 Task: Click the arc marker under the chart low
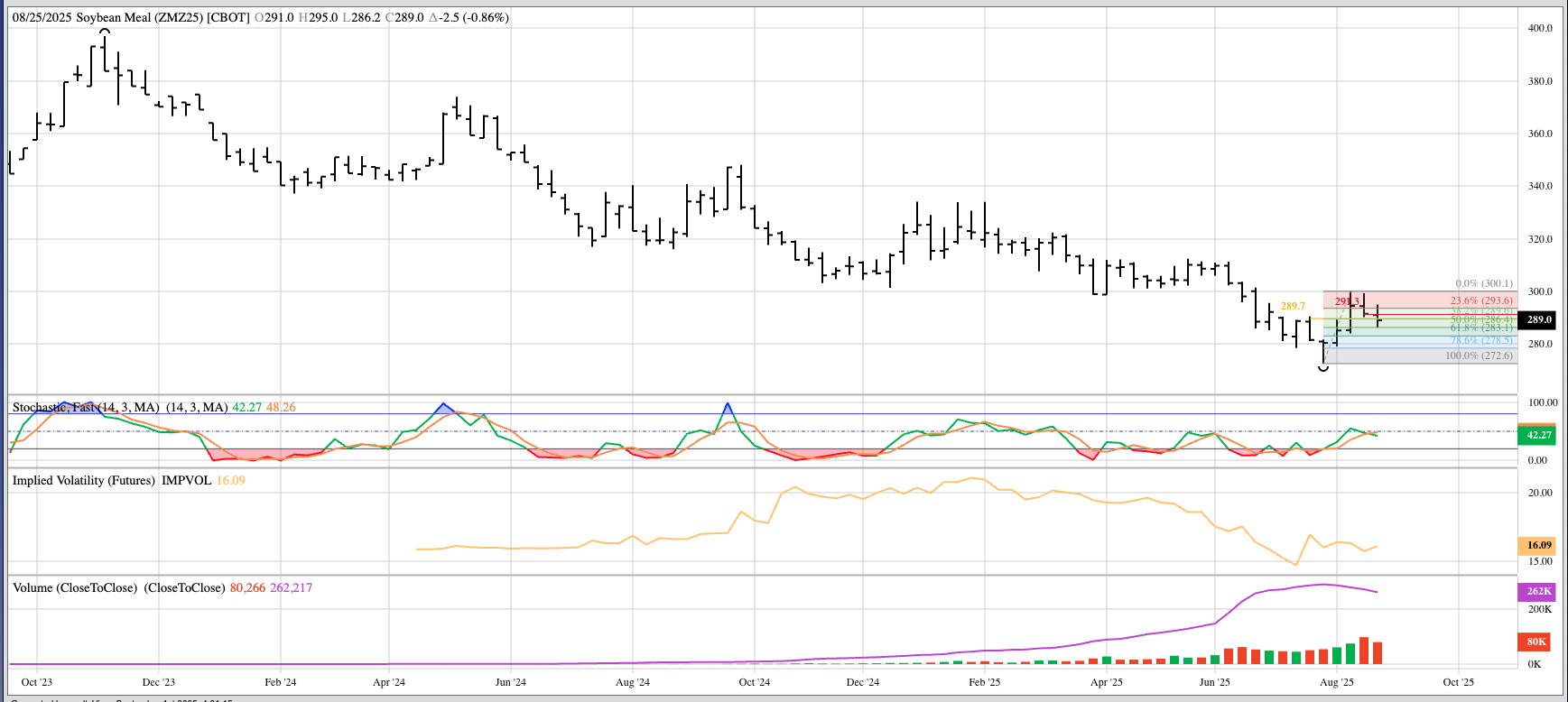pyautogui.click(x=1323, y=368)
